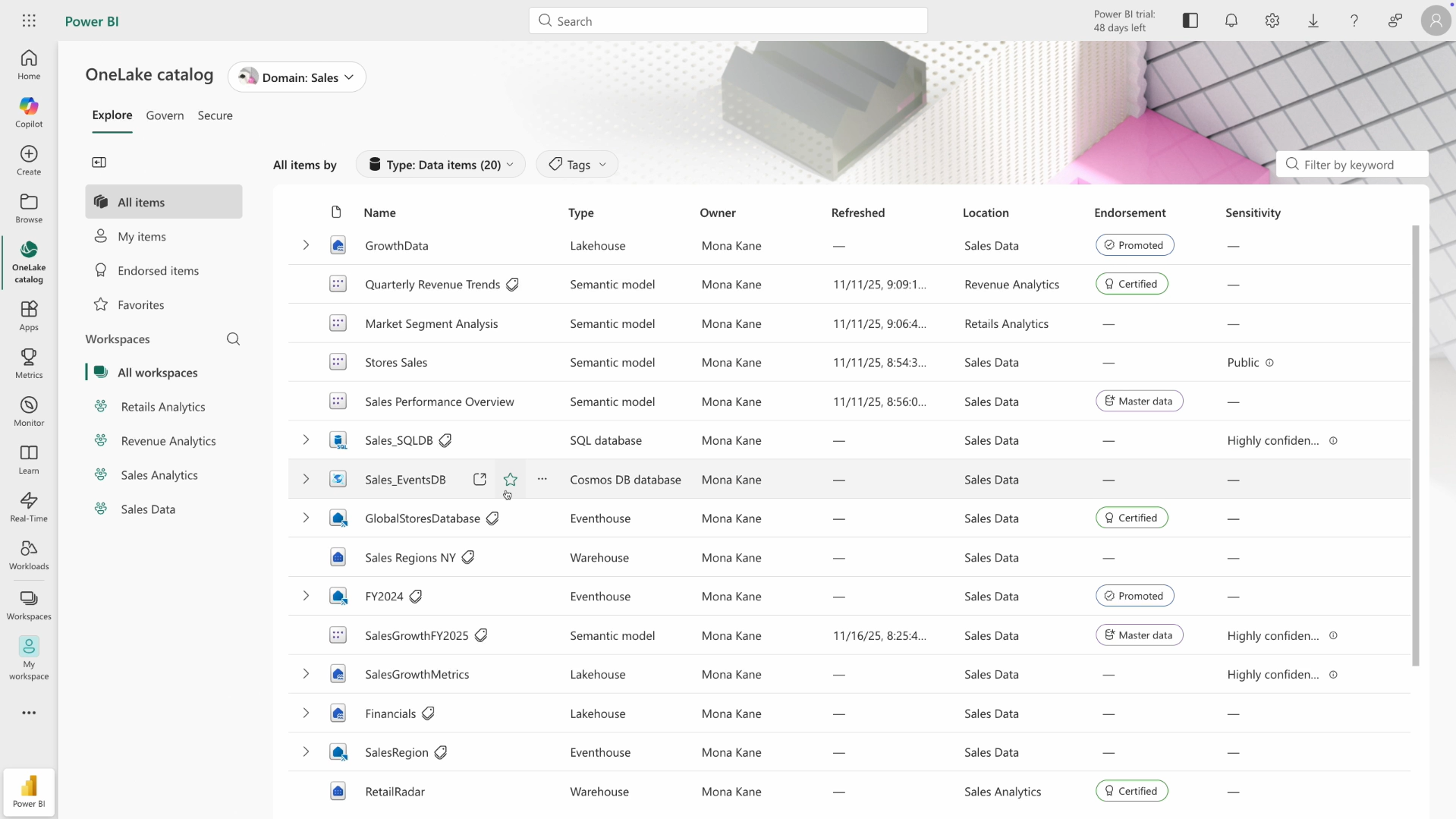
Task: Open the Domain: Sales dropdown
Action: click(297, 76)
